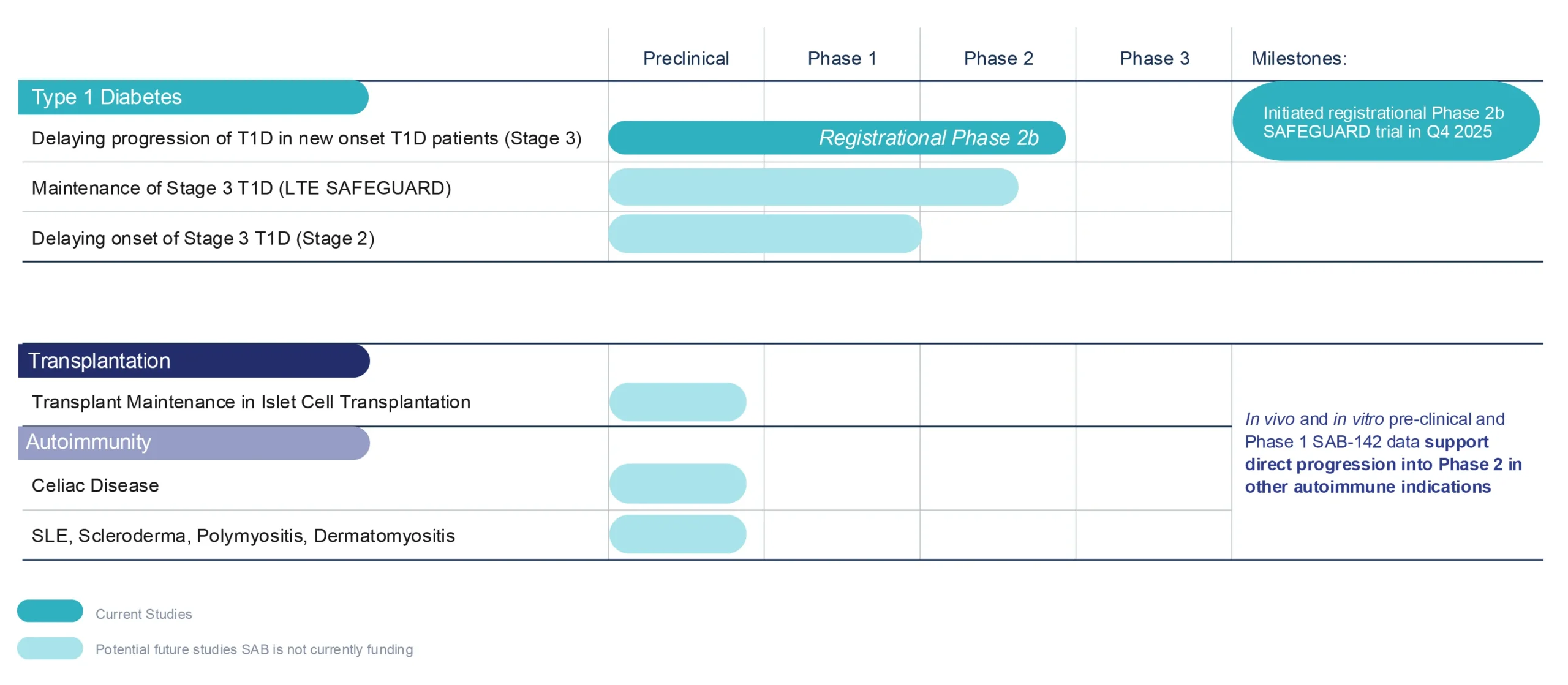
Task: Click the Delaying progression of T1D row label
Action: click(306, 138)
